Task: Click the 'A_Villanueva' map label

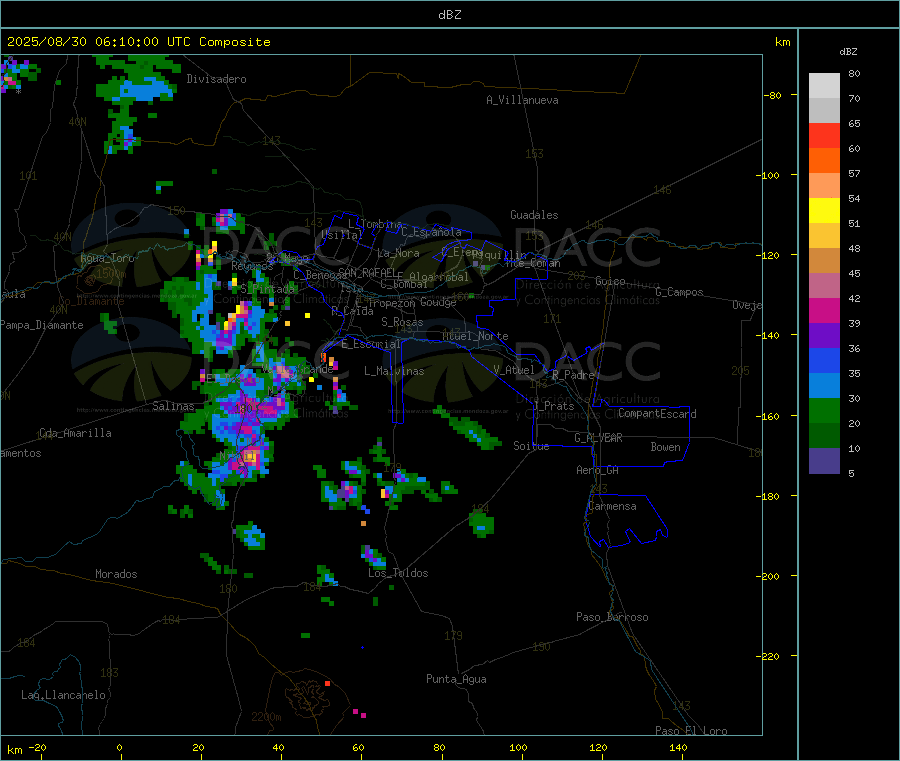Action: [522, 100]
